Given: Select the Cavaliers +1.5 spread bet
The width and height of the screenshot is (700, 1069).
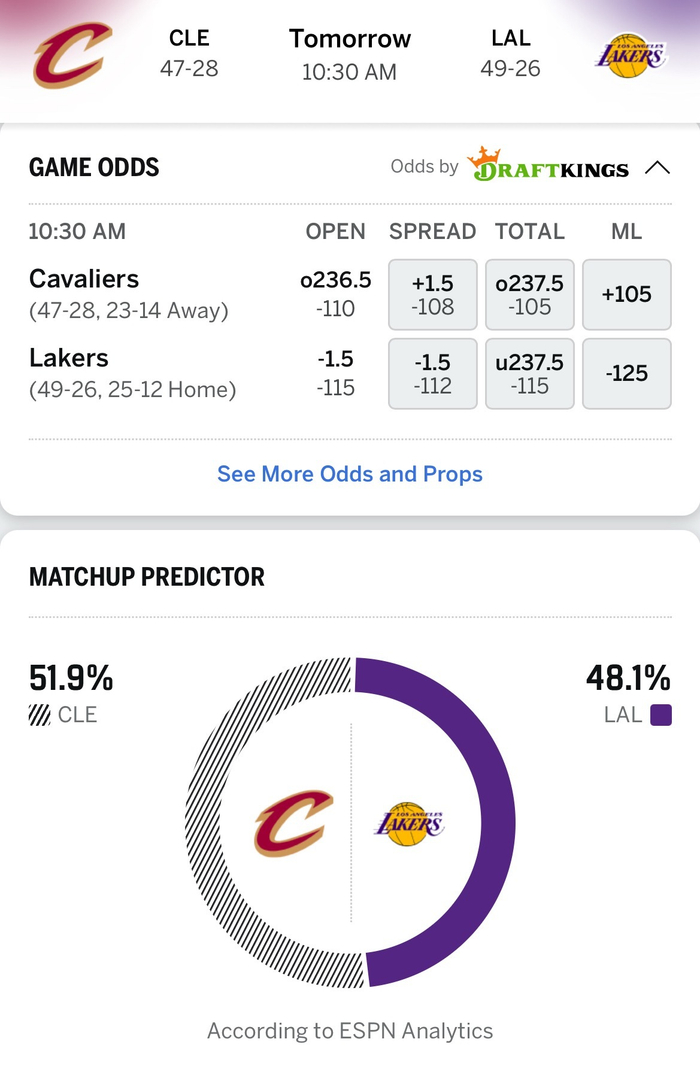Looking at the screenshot, I should click(x=432, y=293).
